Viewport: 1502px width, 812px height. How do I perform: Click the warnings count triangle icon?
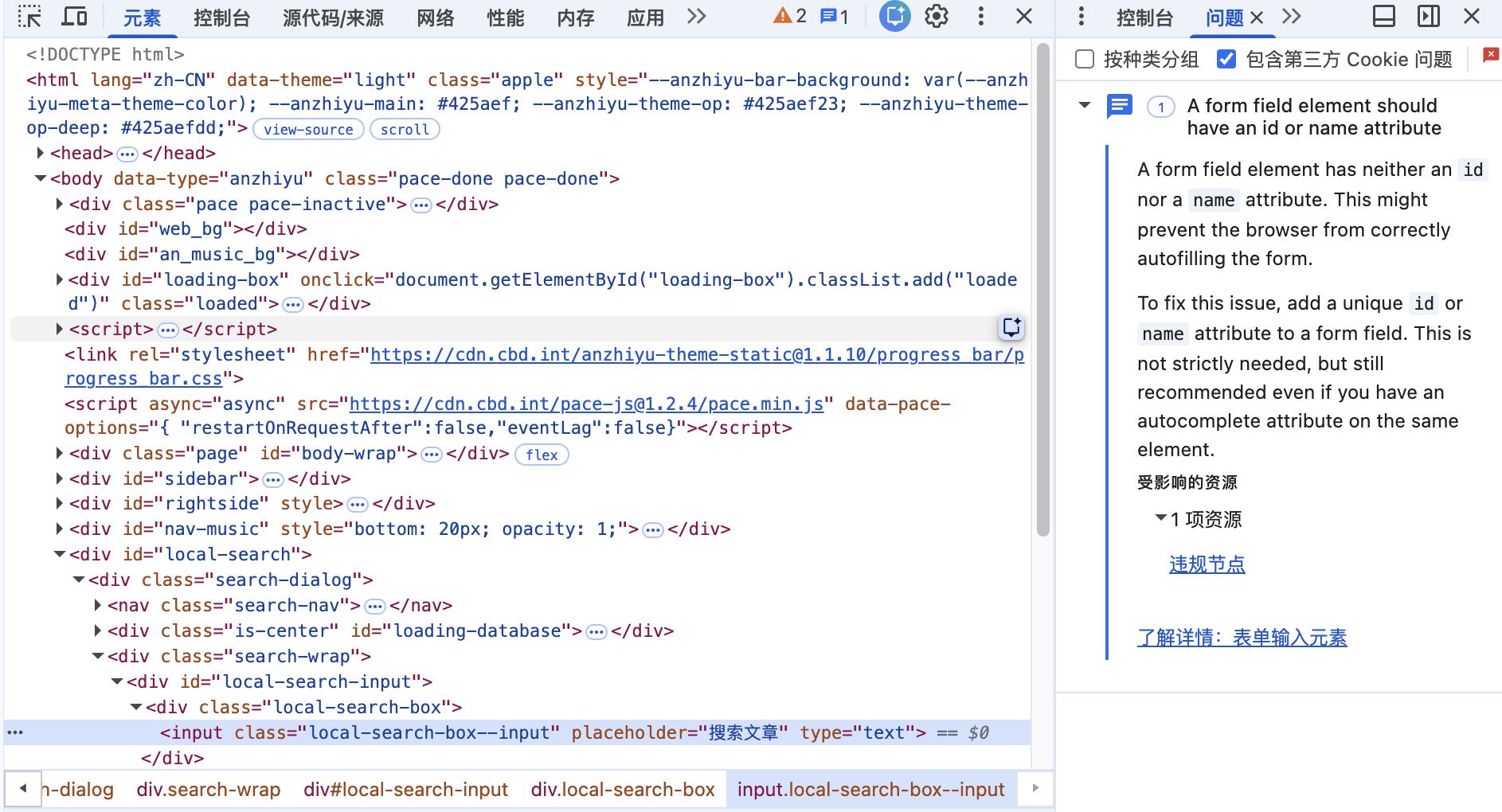(782, 16)
